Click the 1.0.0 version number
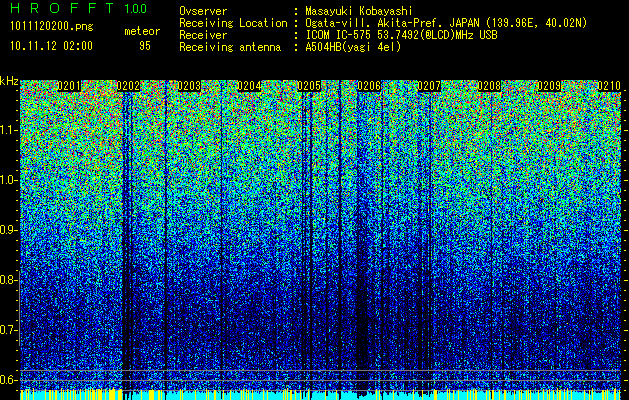Viewport: 629px width, 400px height. [136, 8]
